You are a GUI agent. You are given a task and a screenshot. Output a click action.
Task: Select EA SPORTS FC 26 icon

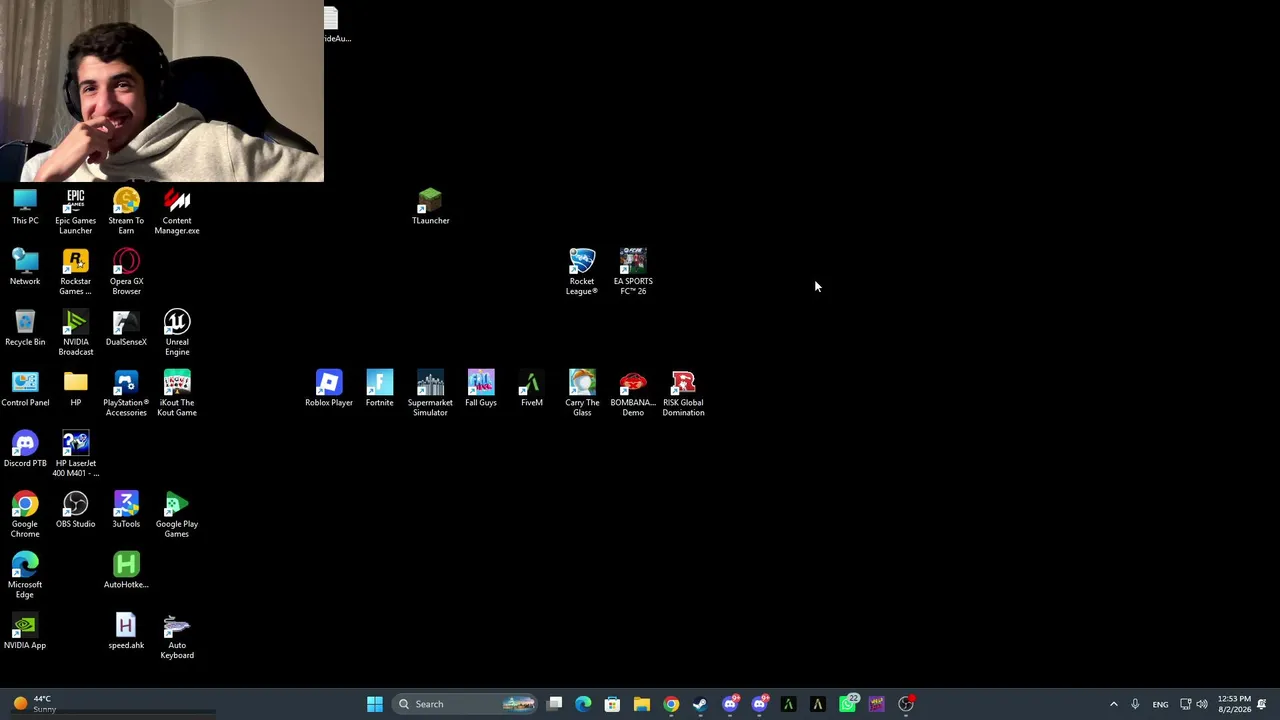(x=633, y=273)
